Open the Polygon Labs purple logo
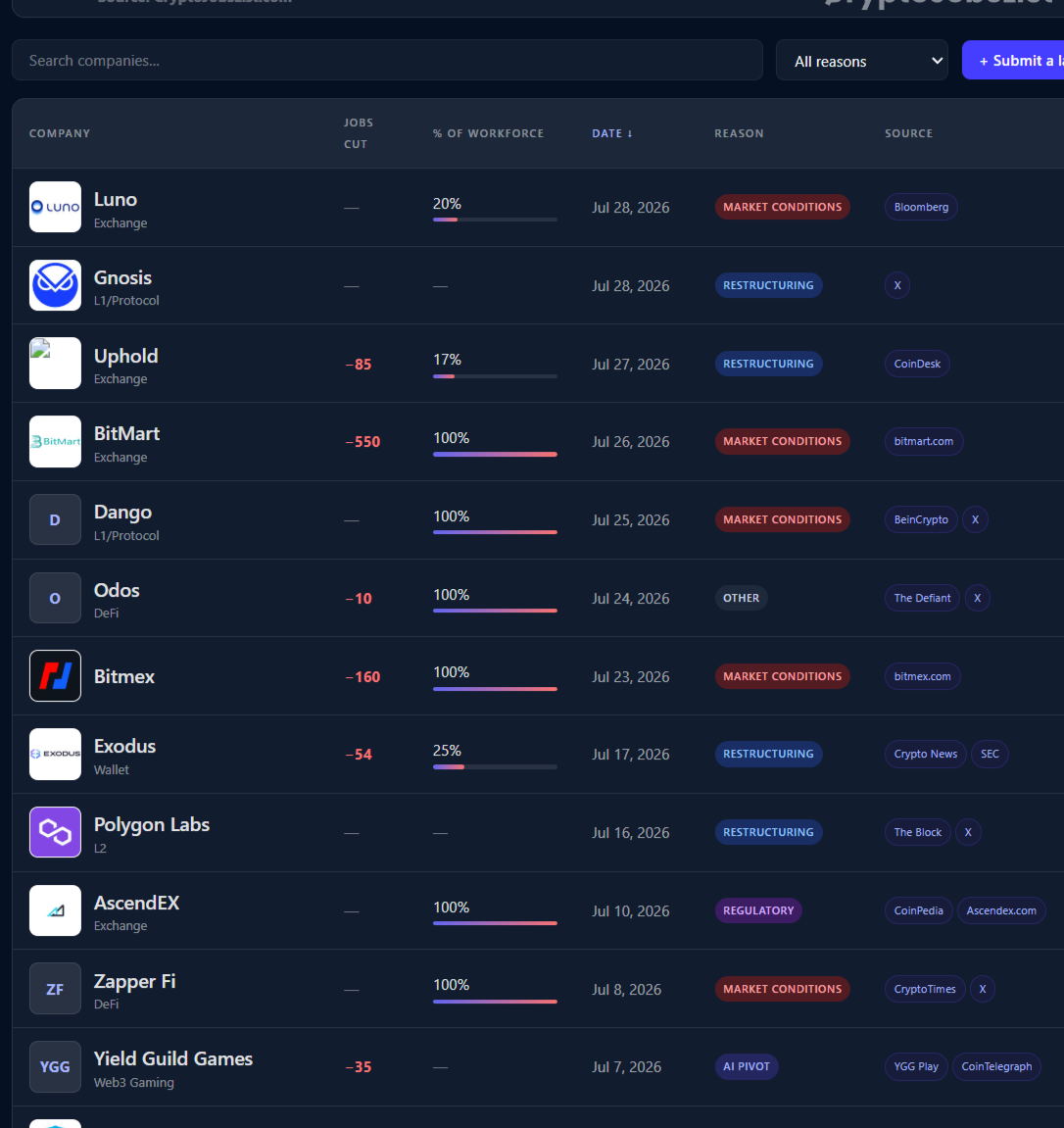 point(55,832)
